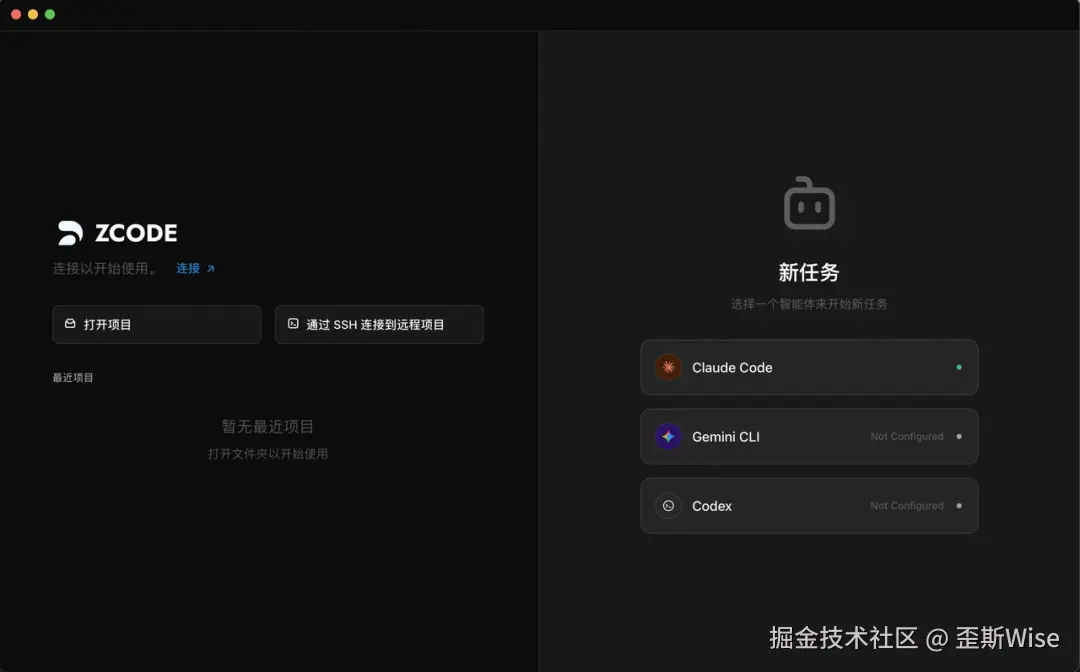Maximize window with green button
This screenshot has height=672, width=1080.
pyautogui.click(x=50, y=14)
